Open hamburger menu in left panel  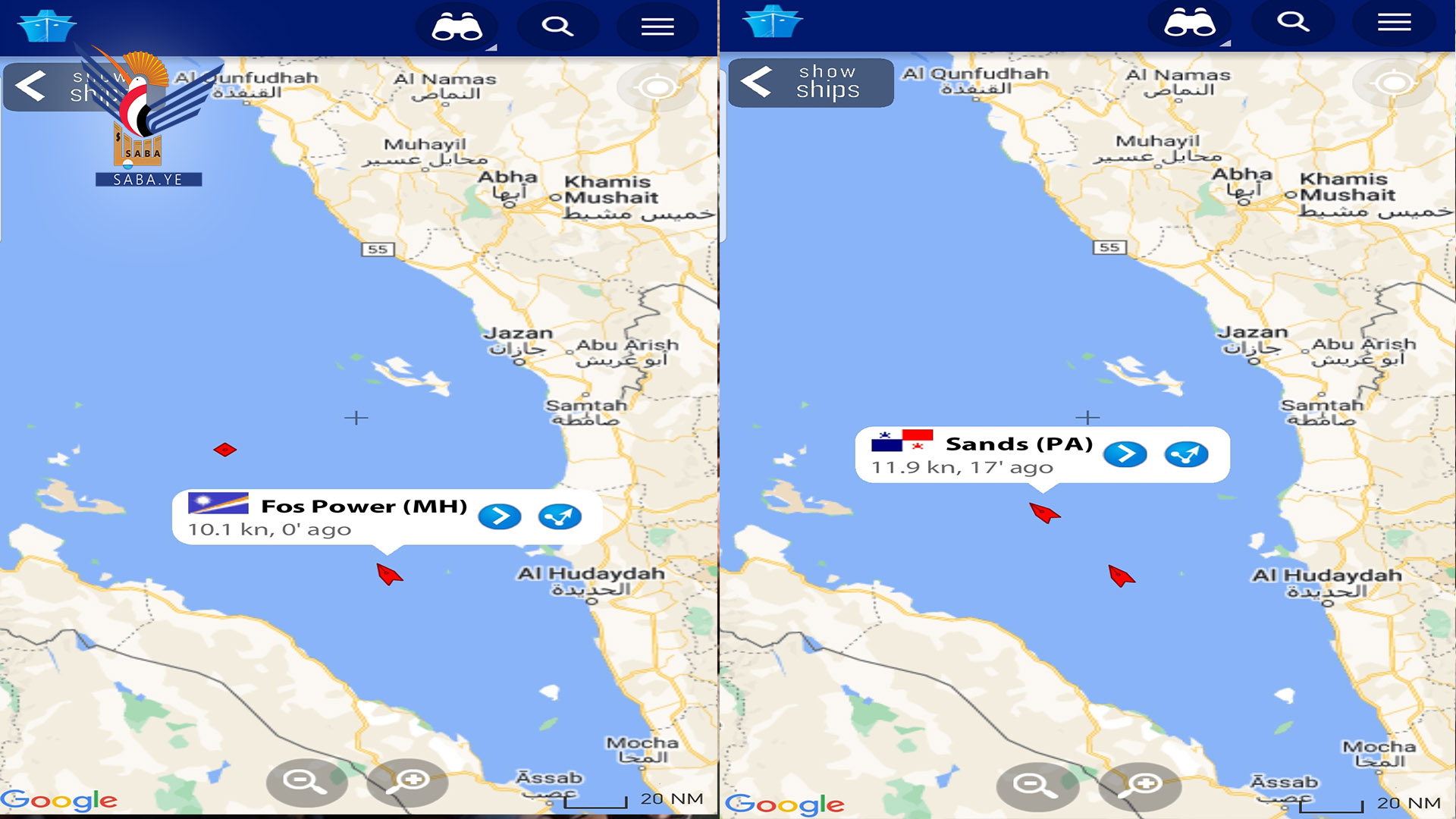point(657,27)
